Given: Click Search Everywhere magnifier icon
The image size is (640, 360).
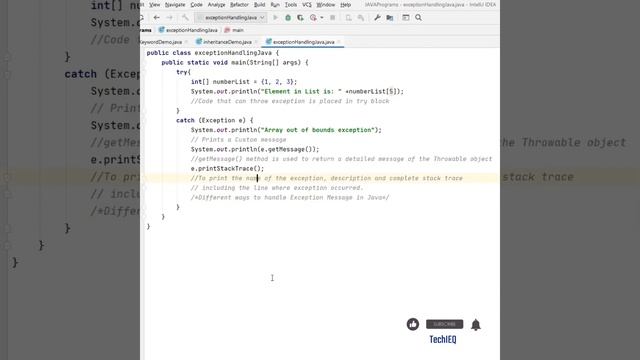Looking at the screenshot, I should click(418, 18).
